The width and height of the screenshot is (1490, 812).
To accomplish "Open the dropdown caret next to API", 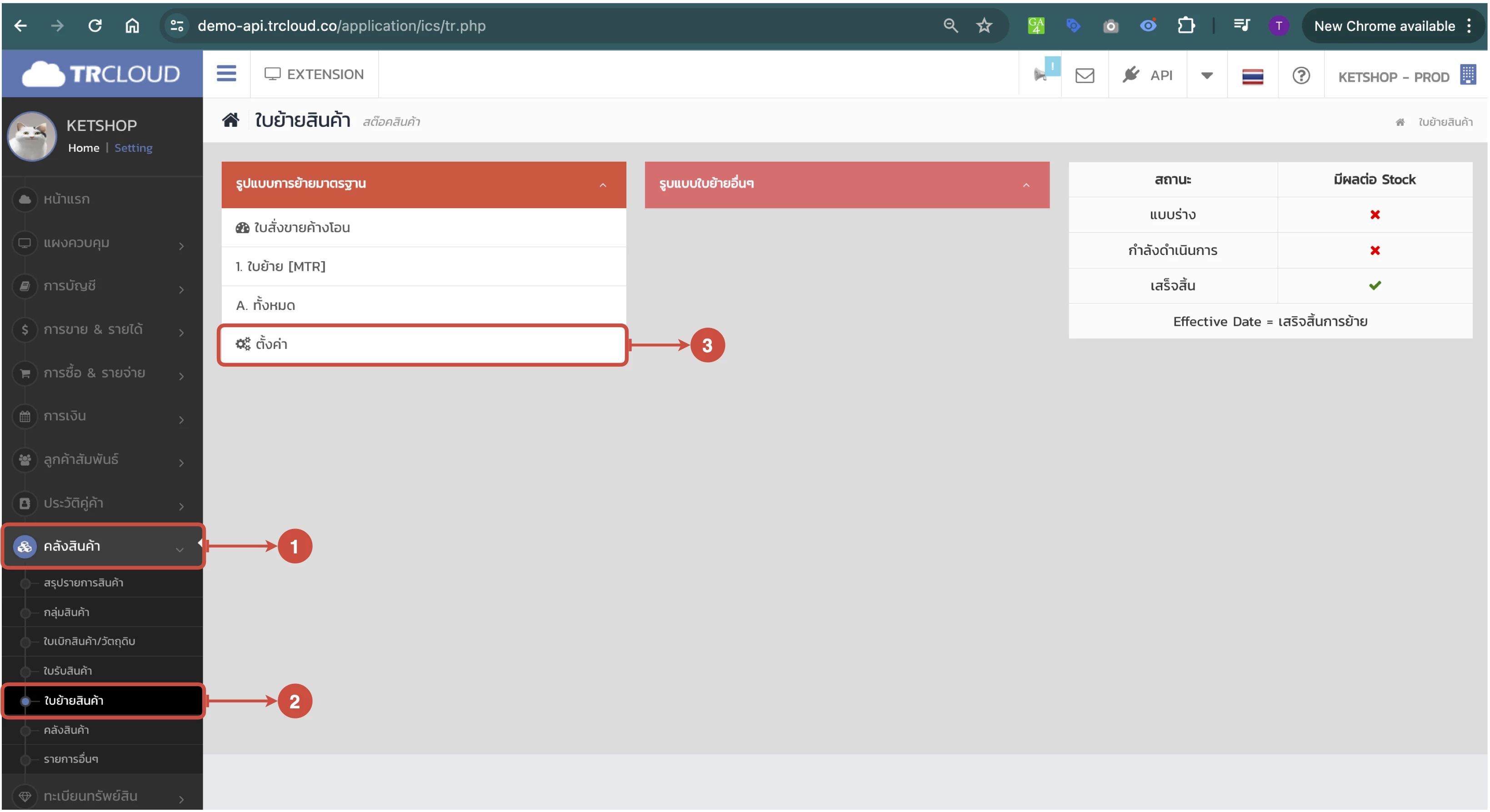I will 1206,76.
